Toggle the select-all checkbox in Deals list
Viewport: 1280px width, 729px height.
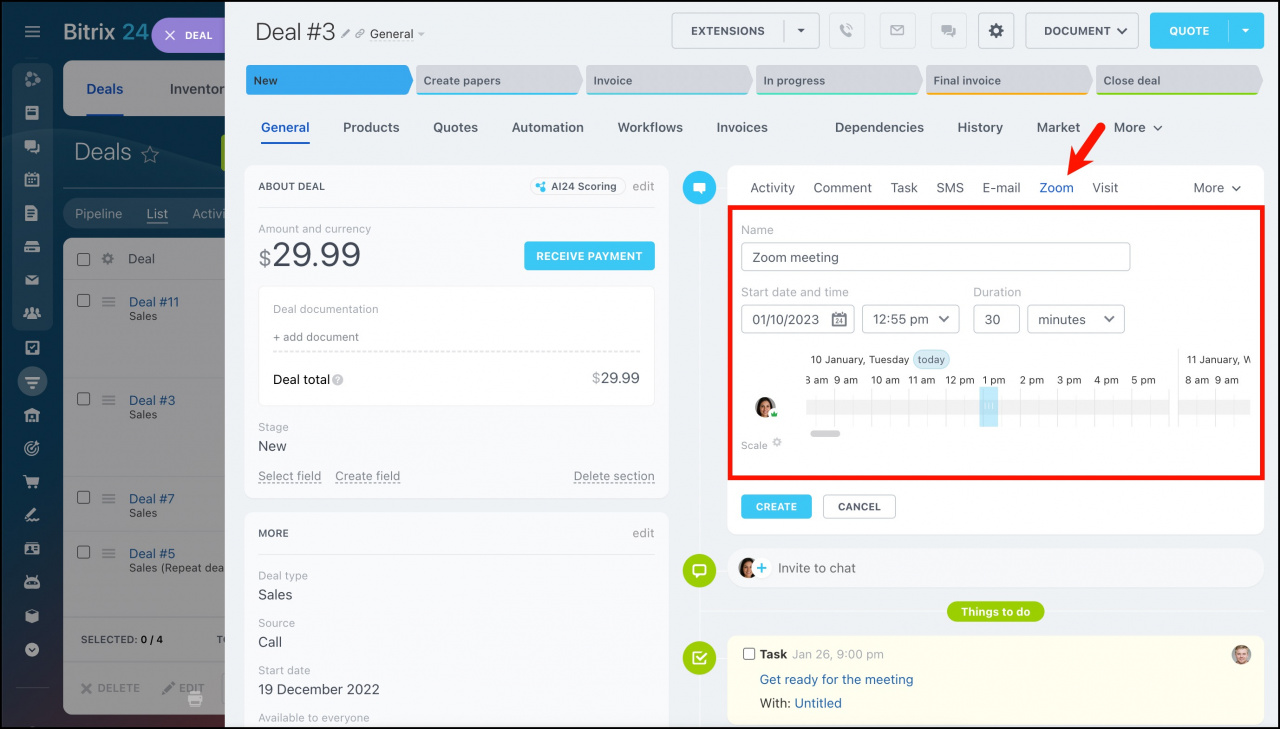[84, 259]
